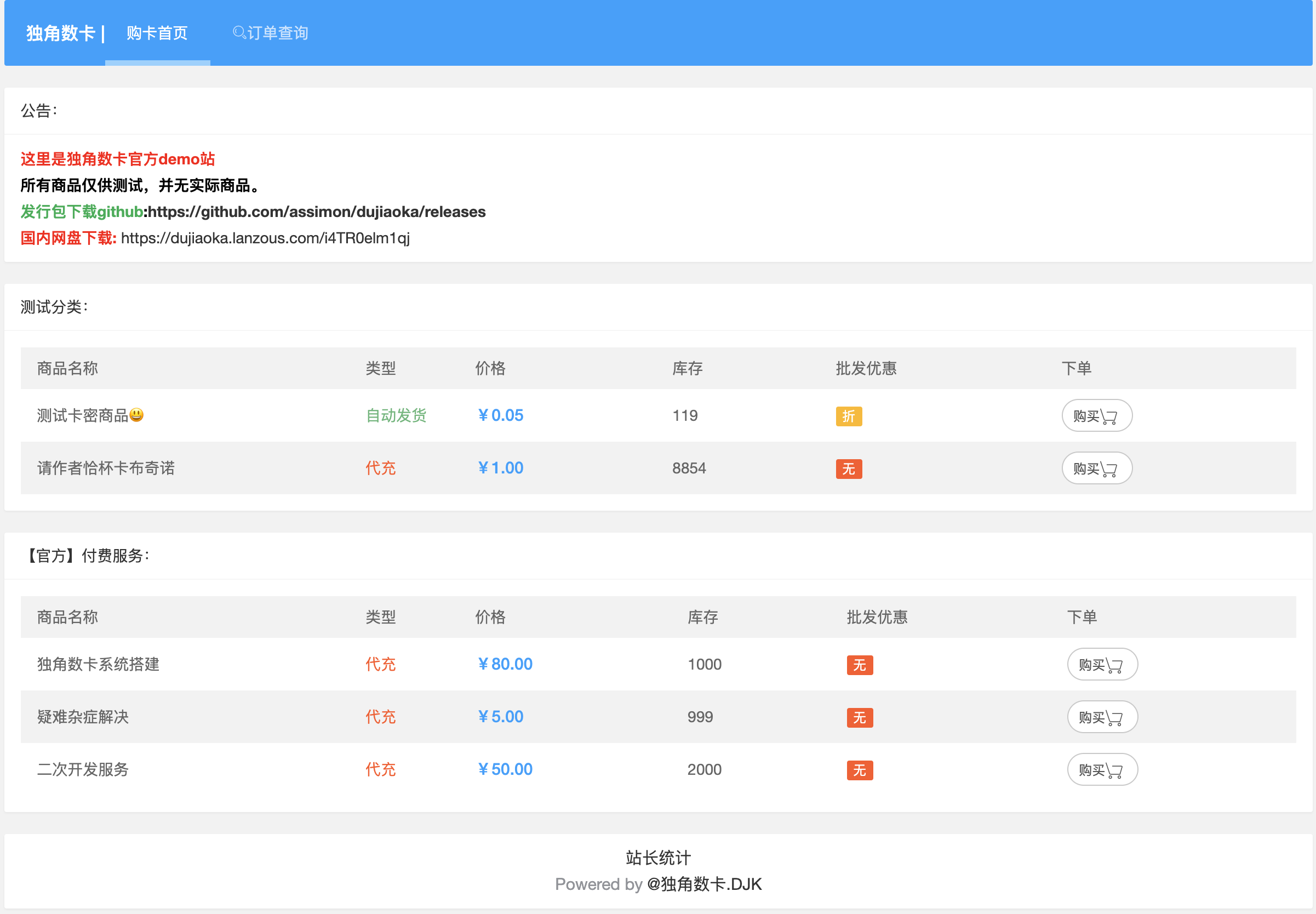Click the 自动发货 type label
The height and width of the screenshot is (914, 1316).
(396, 415)
